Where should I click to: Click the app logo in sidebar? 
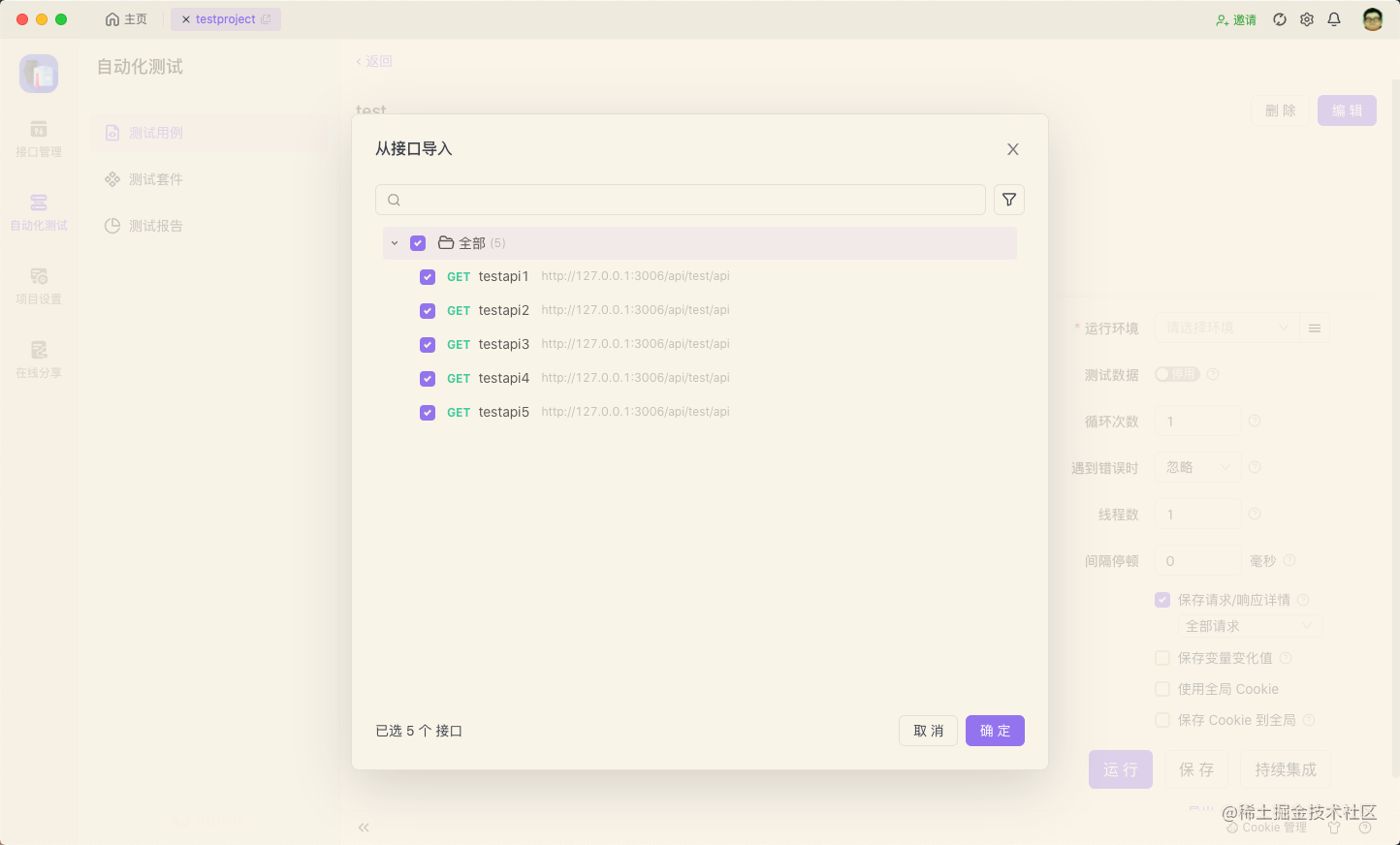(x=39, y=74)
